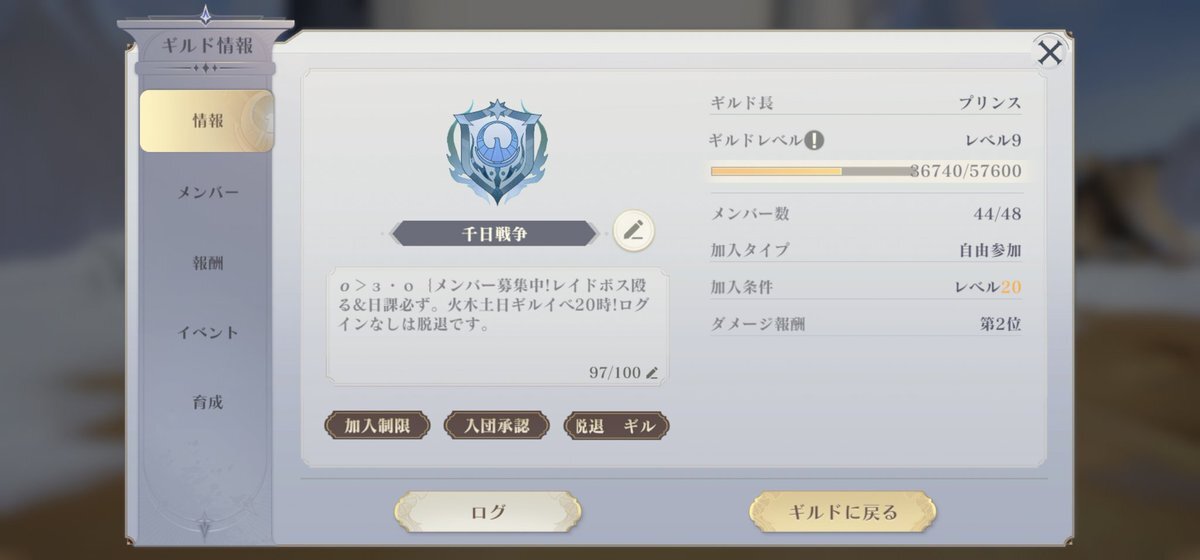Screen dimensions: 1200x560
Task: Click ギルドに戻る to return
Action: (843, 513)
